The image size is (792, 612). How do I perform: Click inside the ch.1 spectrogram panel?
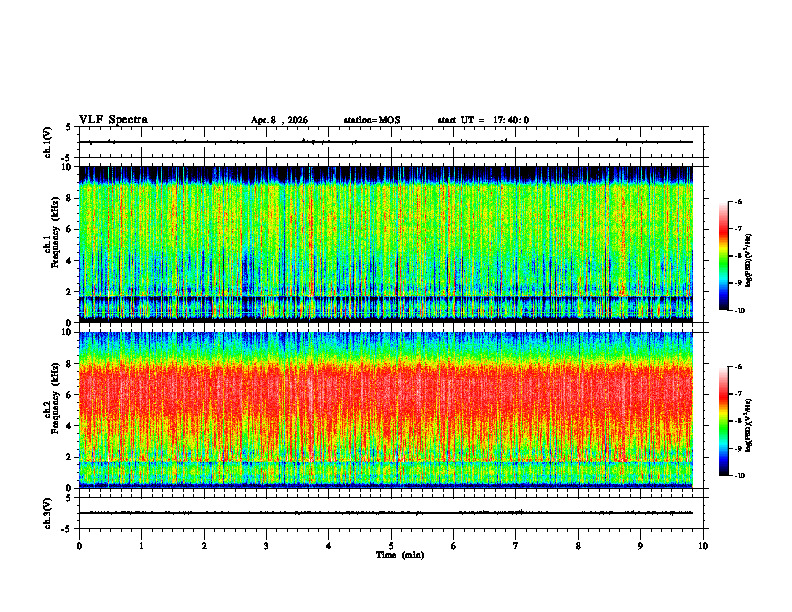click(386, 244)
